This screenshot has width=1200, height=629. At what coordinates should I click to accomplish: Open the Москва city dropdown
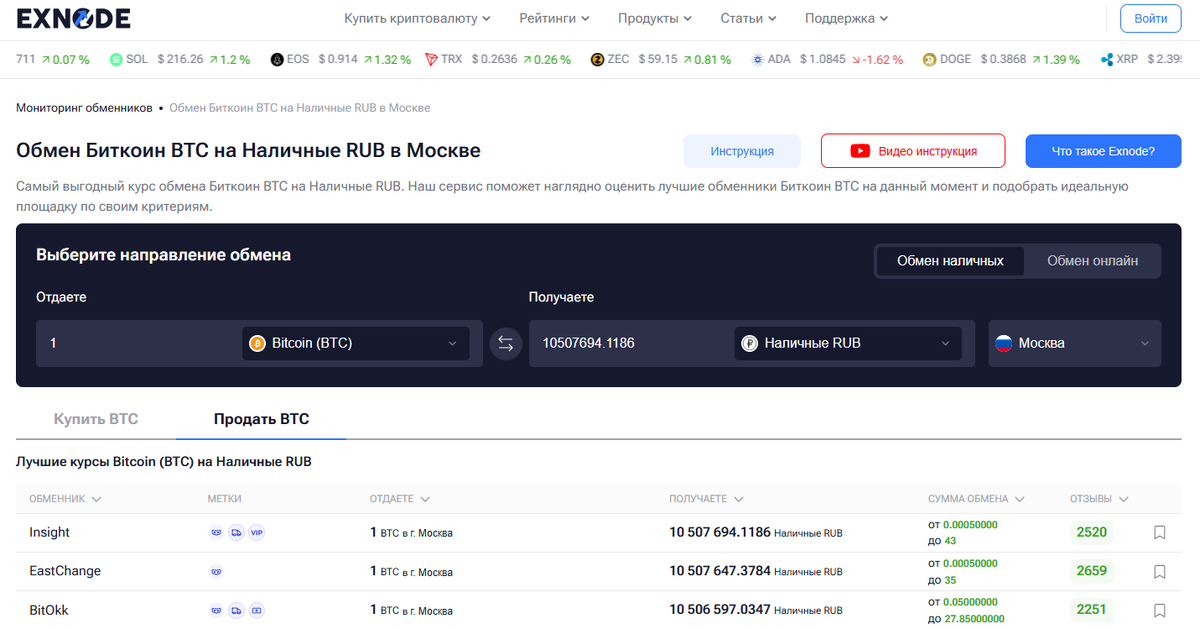coord(1075,343)
